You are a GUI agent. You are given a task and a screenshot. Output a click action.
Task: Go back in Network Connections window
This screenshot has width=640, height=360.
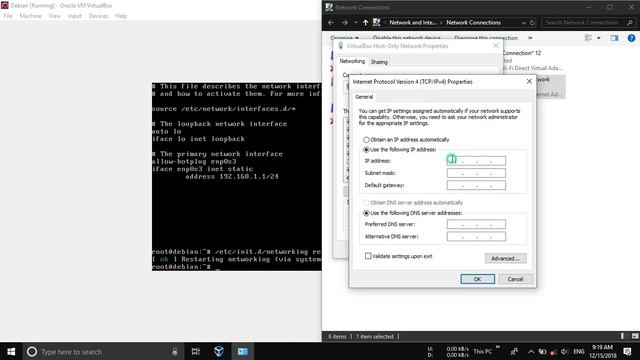pyautogui.click(x=331, y=22)
